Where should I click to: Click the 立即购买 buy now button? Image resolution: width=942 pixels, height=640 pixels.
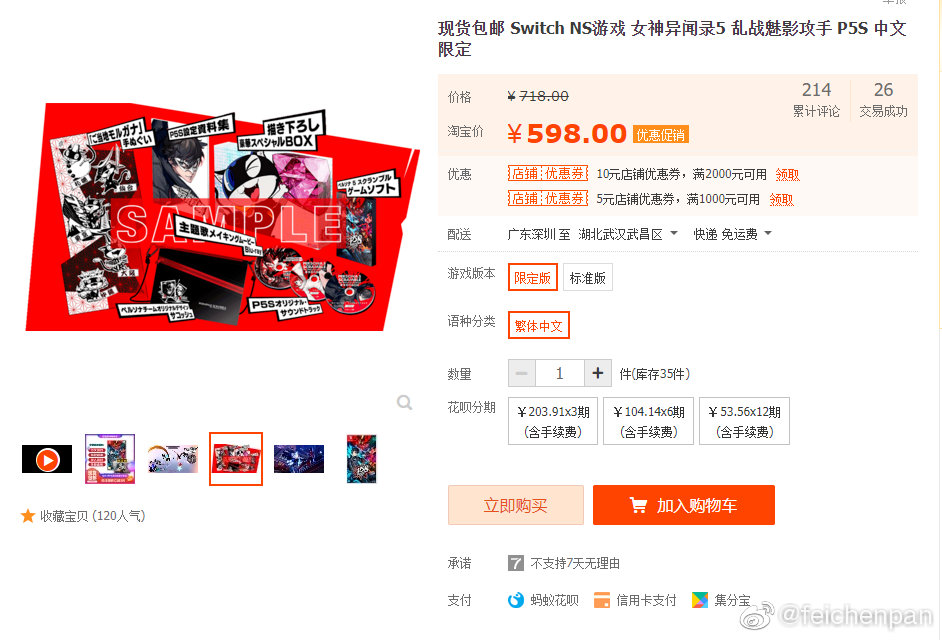click(515, 505)
